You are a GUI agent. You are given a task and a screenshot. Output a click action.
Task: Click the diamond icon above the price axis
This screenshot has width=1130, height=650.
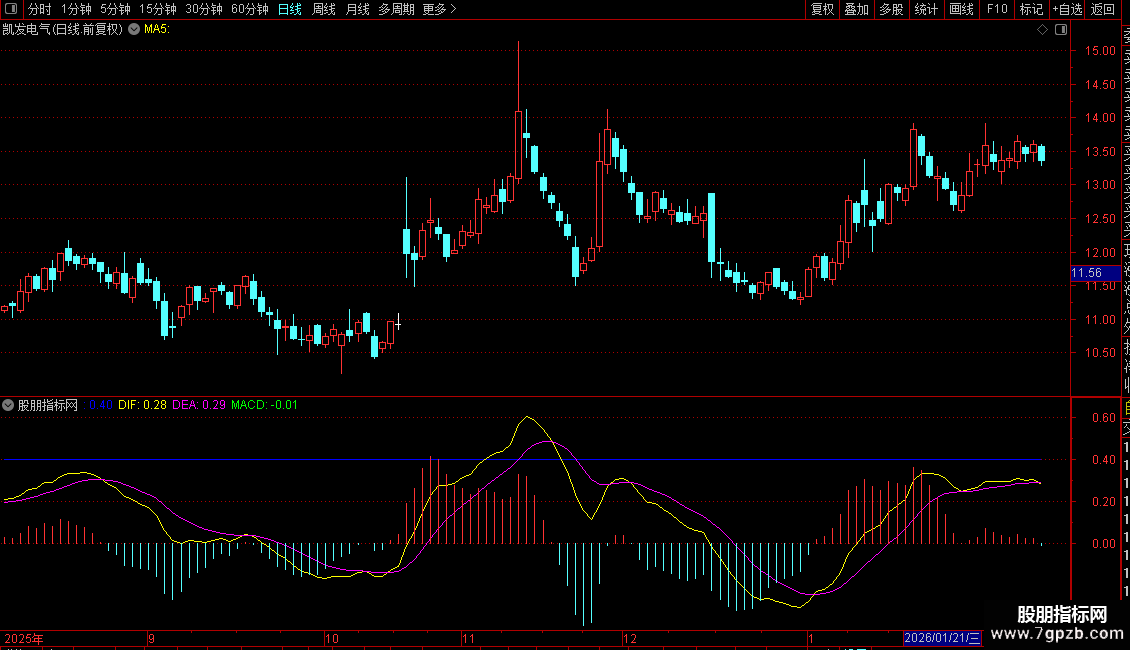tap(1042, 30)
